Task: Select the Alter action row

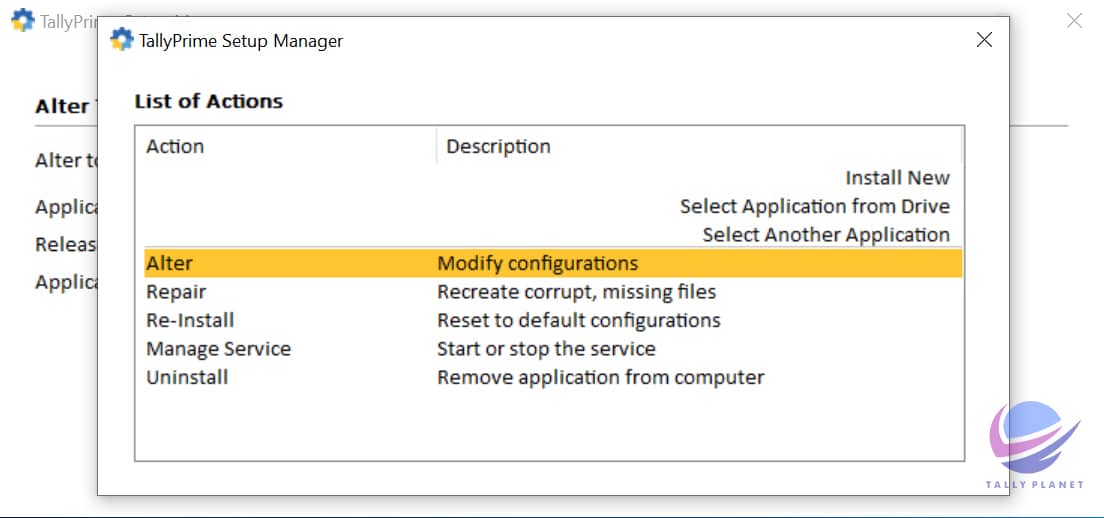Action: (x=170, y=264)
